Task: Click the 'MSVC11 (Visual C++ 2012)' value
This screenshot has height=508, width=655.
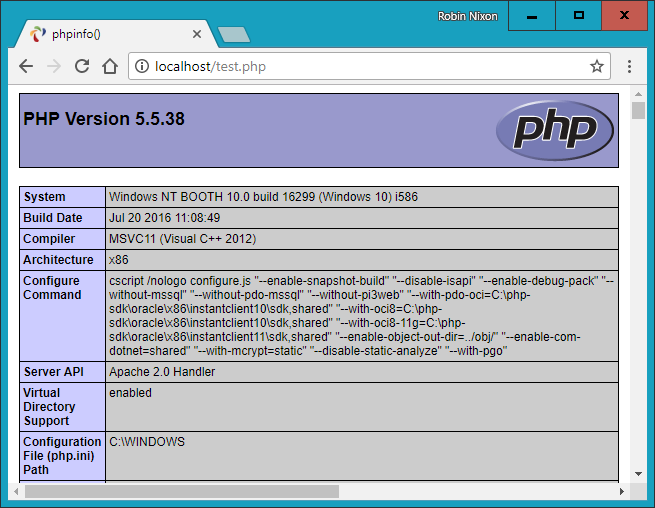Action: (183, 239)
